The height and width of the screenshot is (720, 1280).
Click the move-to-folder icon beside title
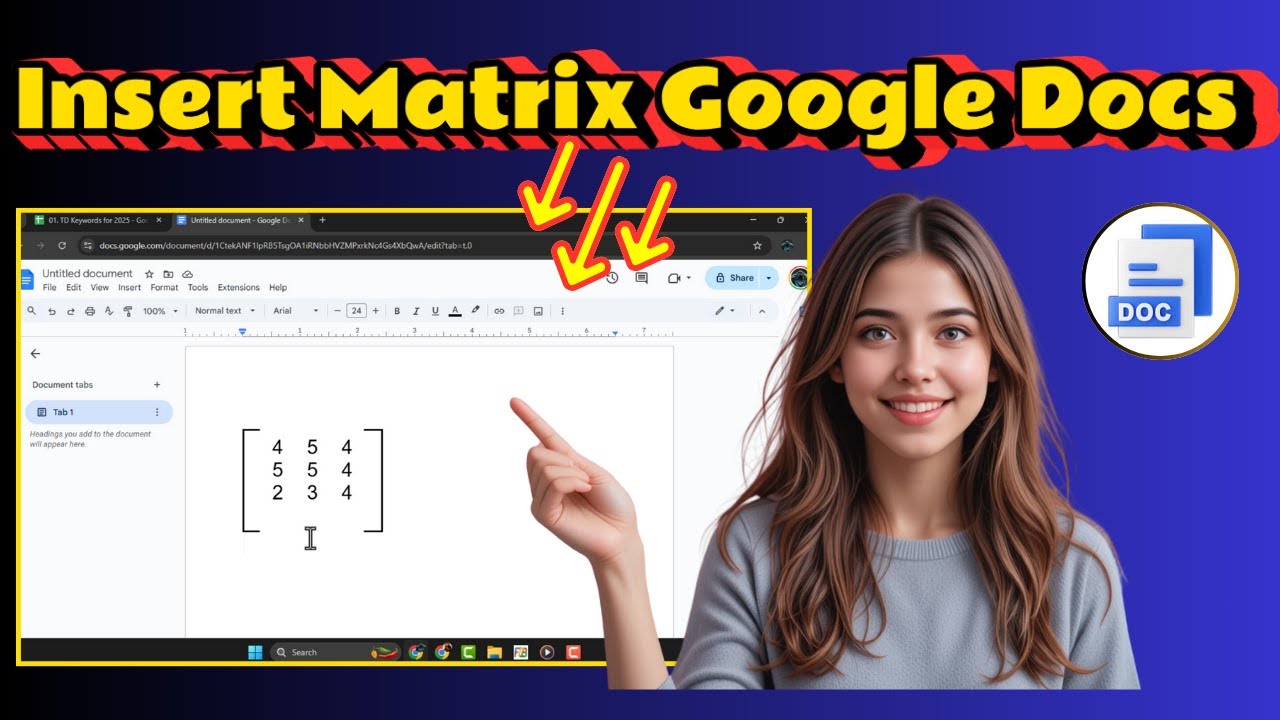[168, 274]
